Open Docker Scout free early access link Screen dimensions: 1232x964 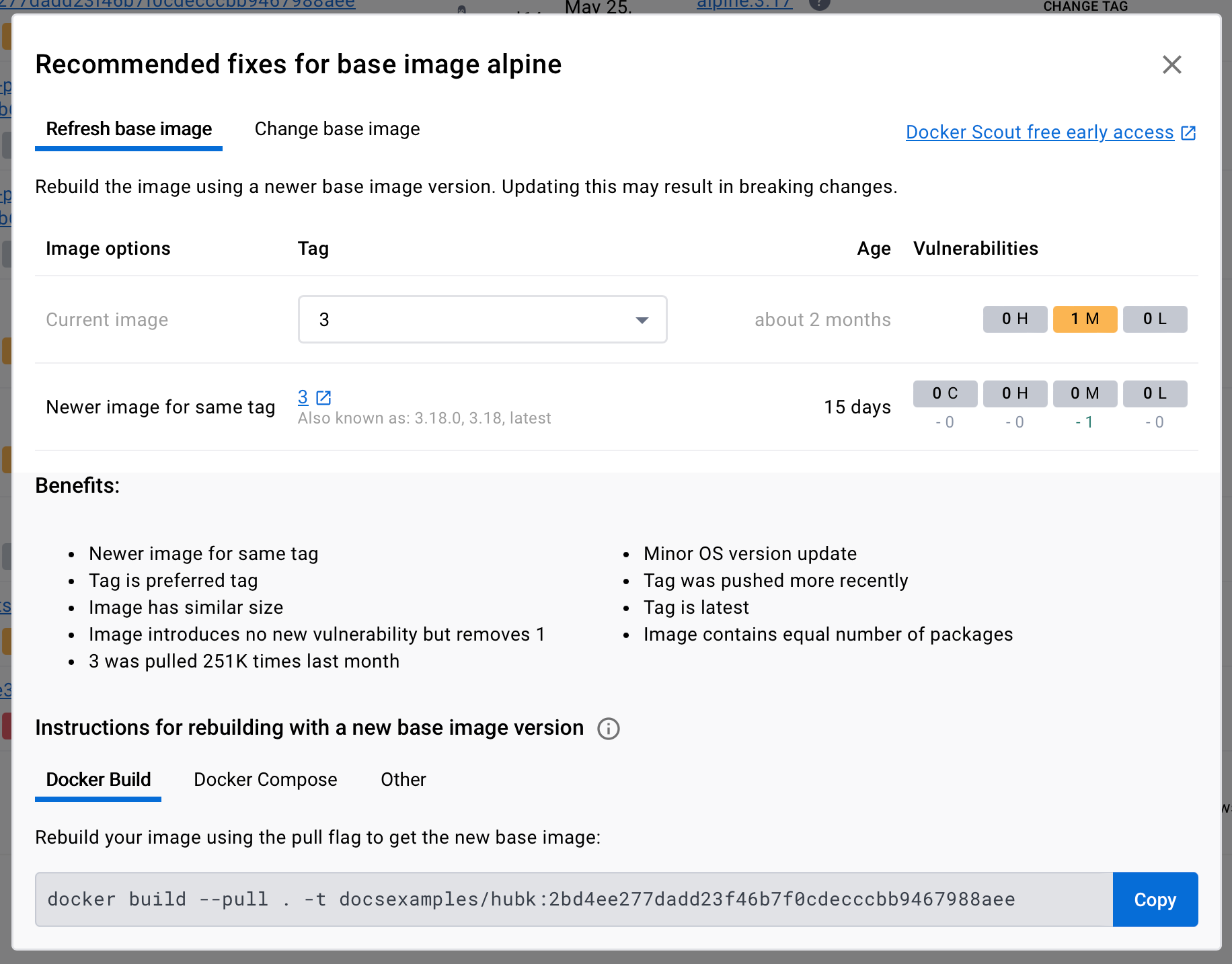(1040, 132)
